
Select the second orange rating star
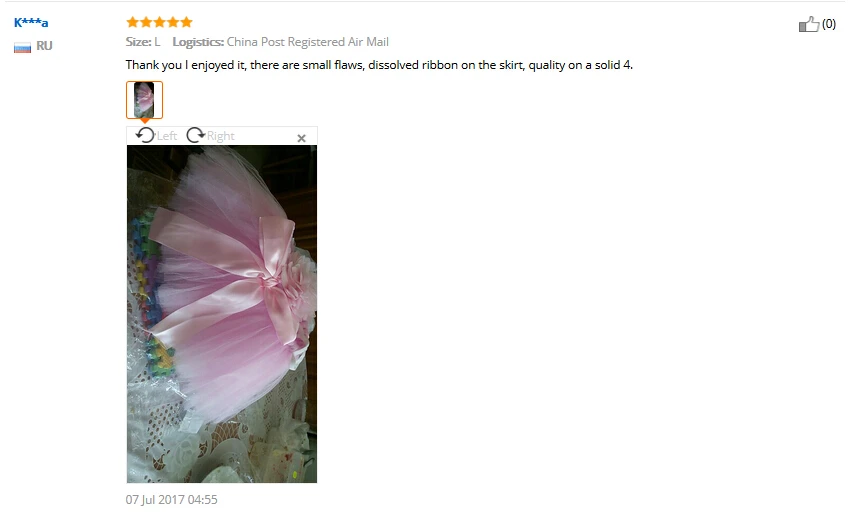(x=146, y=22)
